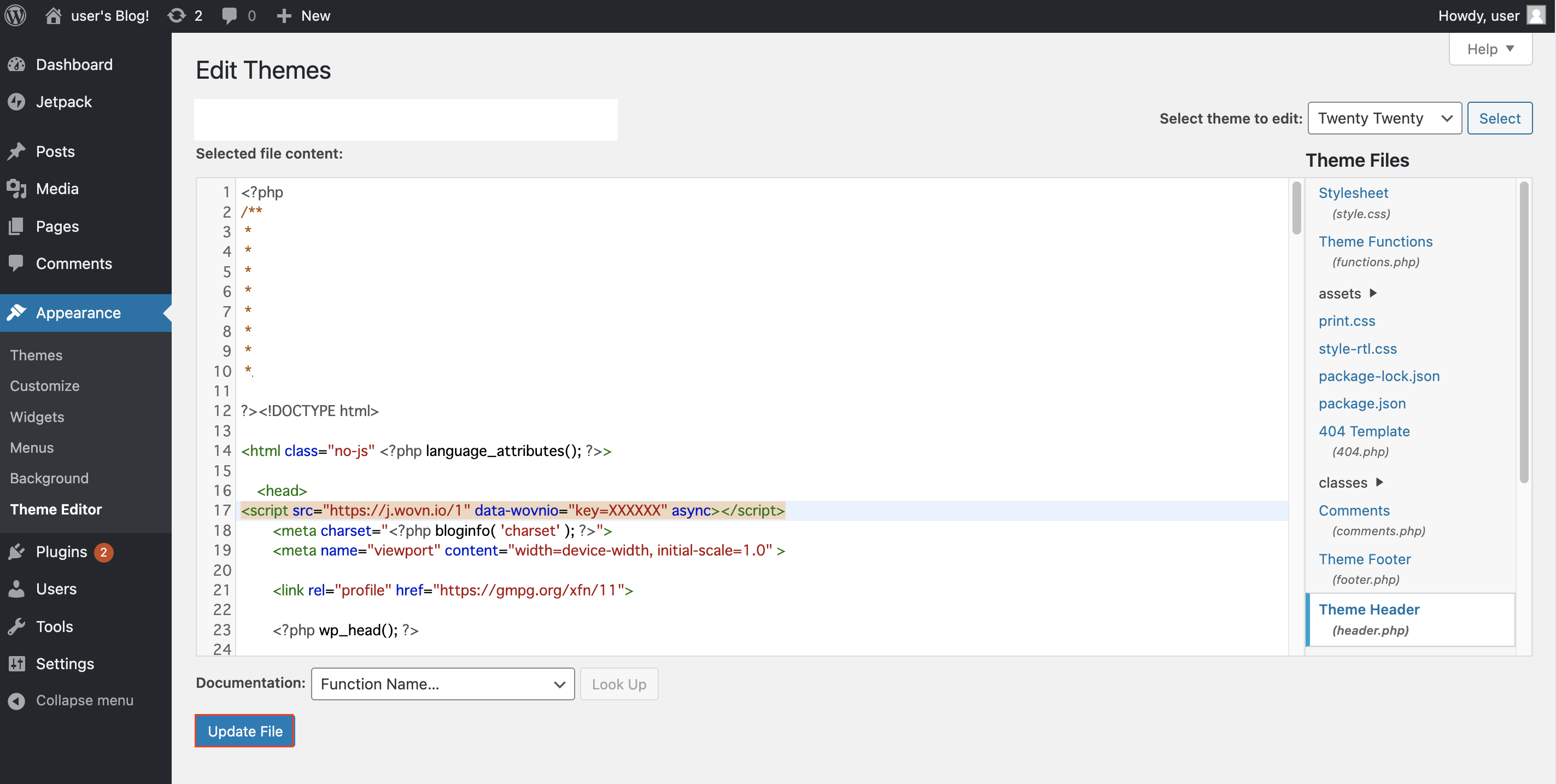Click the meta viewport line 19

(x=529, y=550)
